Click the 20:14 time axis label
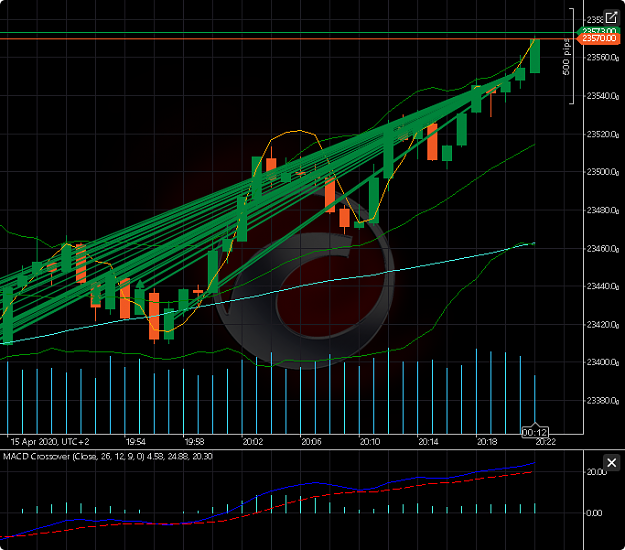Image resolution: width=625 pixels, height=550 pixels. click(x=428, y=442)
